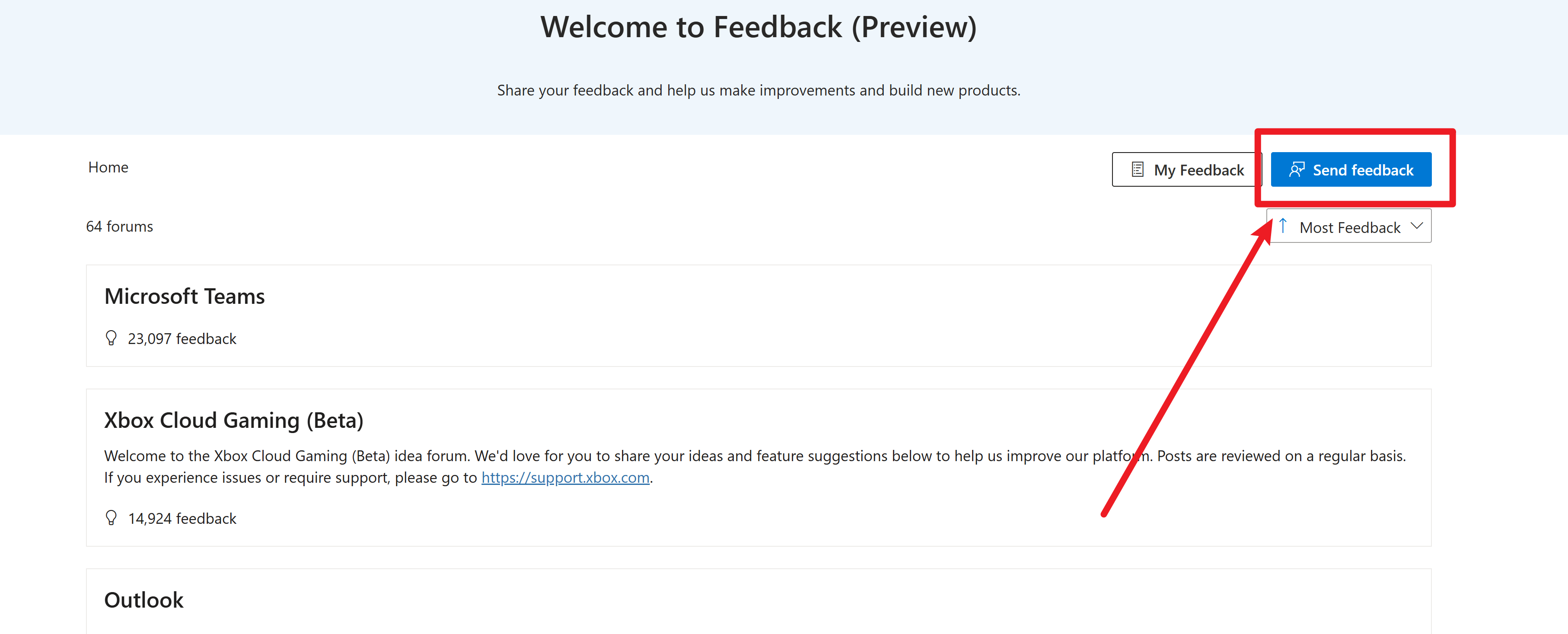The image size is (1568, 634).
Task: Click the person icon in Send feedback
Action: click(1297, 170)
